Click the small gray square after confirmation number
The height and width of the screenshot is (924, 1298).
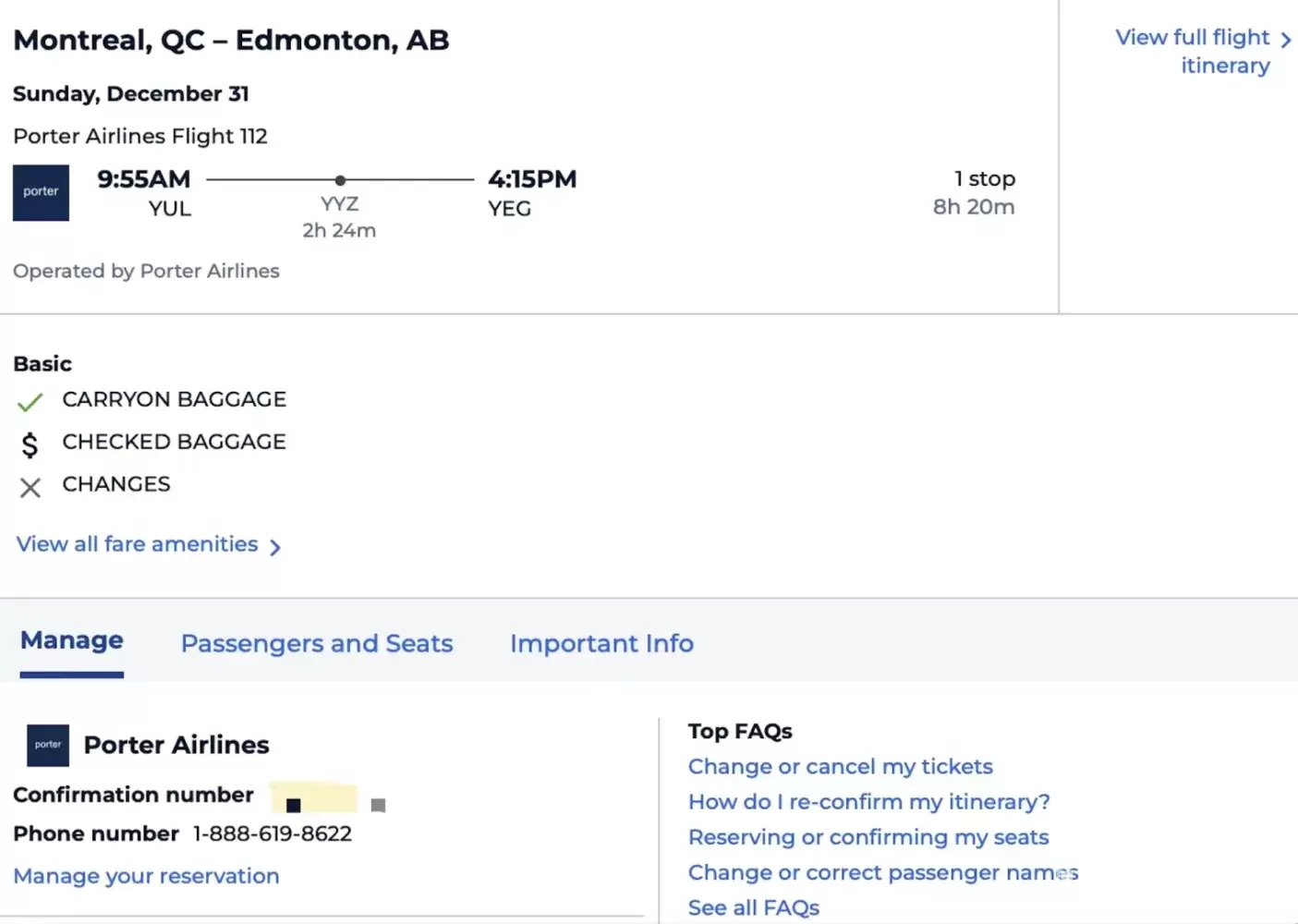[378, 805]
